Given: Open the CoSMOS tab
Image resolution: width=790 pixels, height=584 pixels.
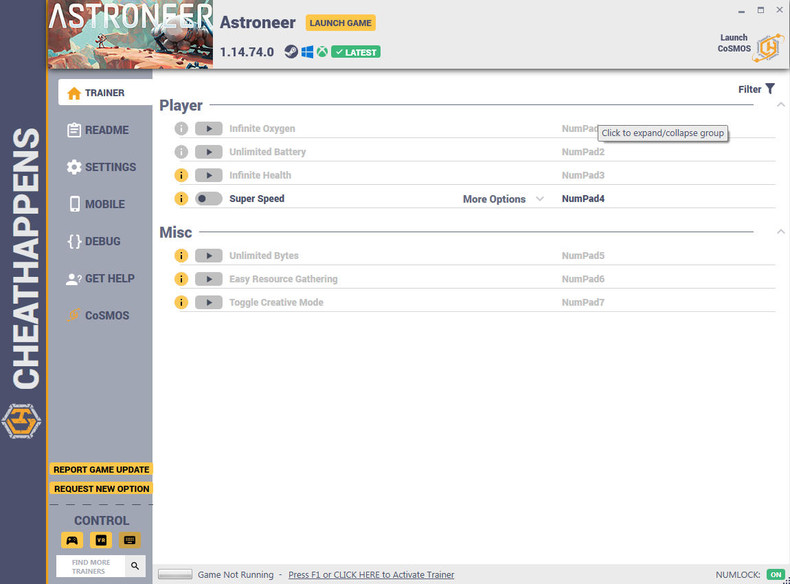Looking at the screenshot, I should (98, 315).
